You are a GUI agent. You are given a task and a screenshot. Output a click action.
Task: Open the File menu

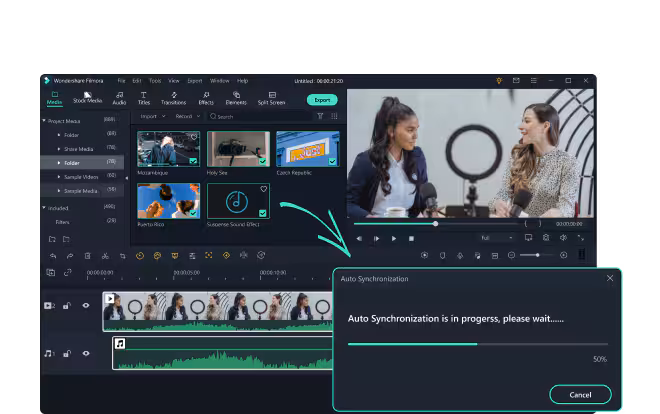coord(121,81)
